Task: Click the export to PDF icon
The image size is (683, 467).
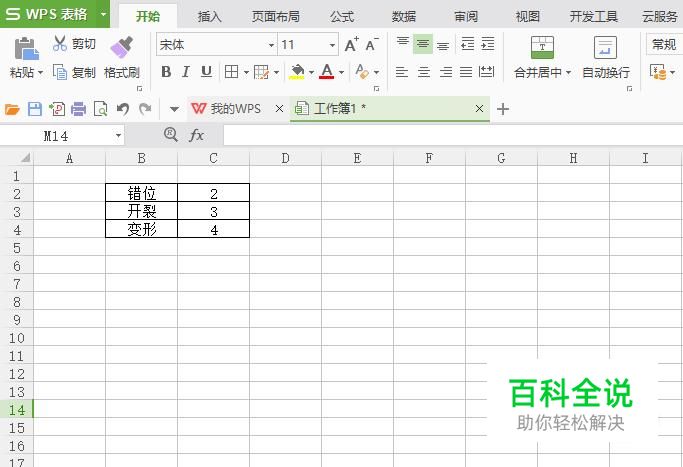Action: pyautogui.click(x=57, y=108)
